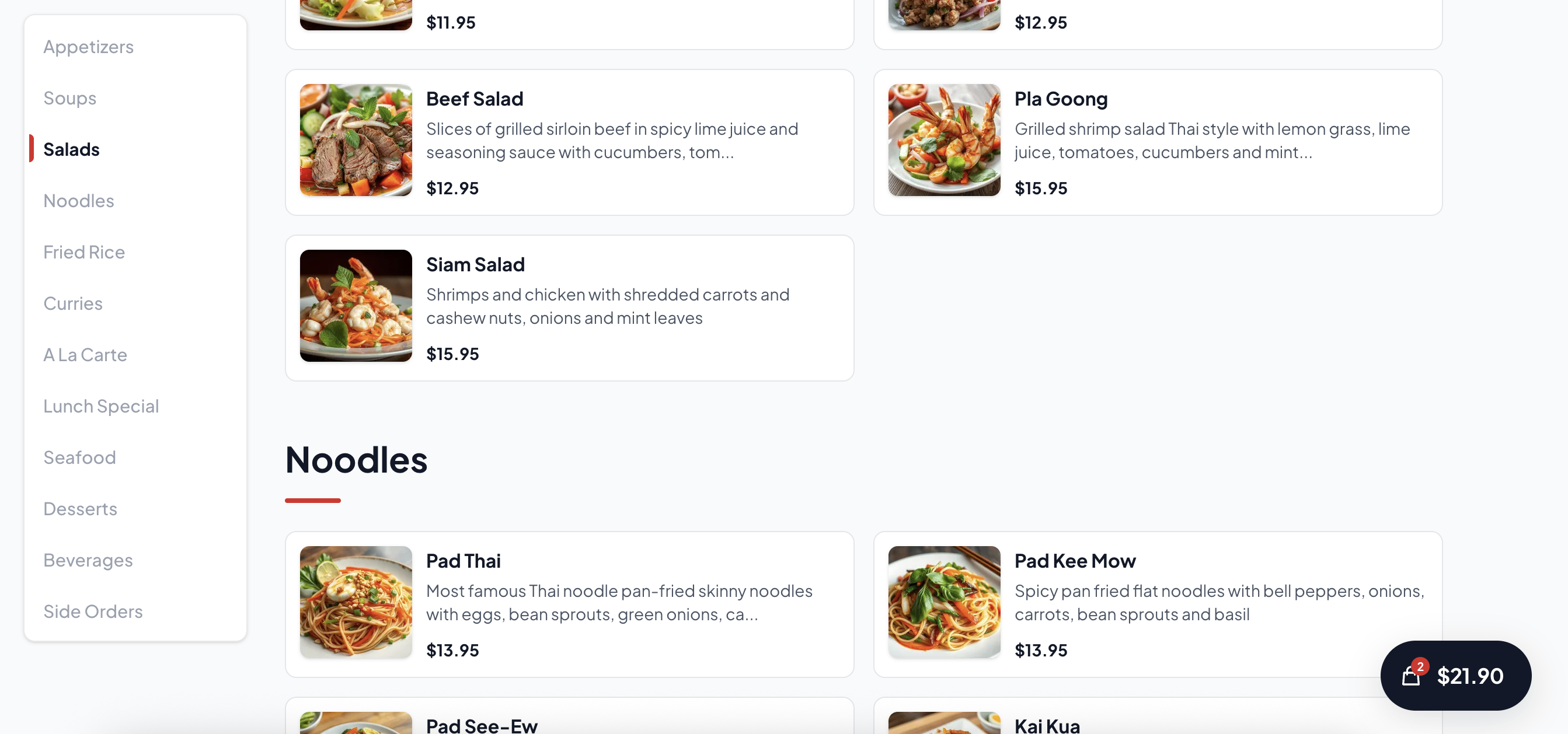
Task: Select the Appetizers category
Action: [x=88, y=46]
